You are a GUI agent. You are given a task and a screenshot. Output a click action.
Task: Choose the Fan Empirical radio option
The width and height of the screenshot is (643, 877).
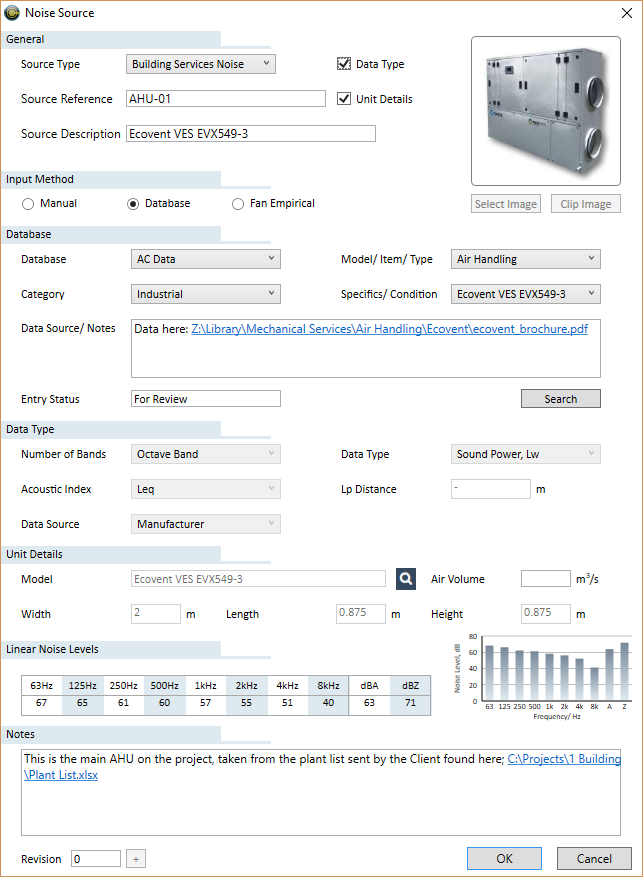click(x=238, y=204)
